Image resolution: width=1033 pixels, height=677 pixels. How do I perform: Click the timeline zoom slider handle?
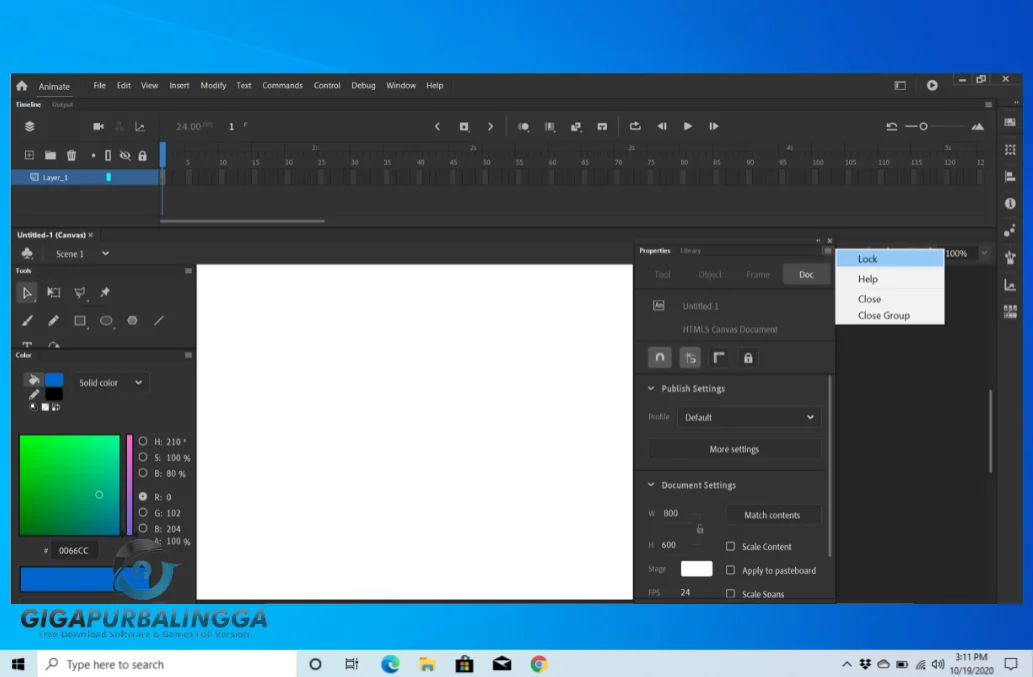coord(923,126)
